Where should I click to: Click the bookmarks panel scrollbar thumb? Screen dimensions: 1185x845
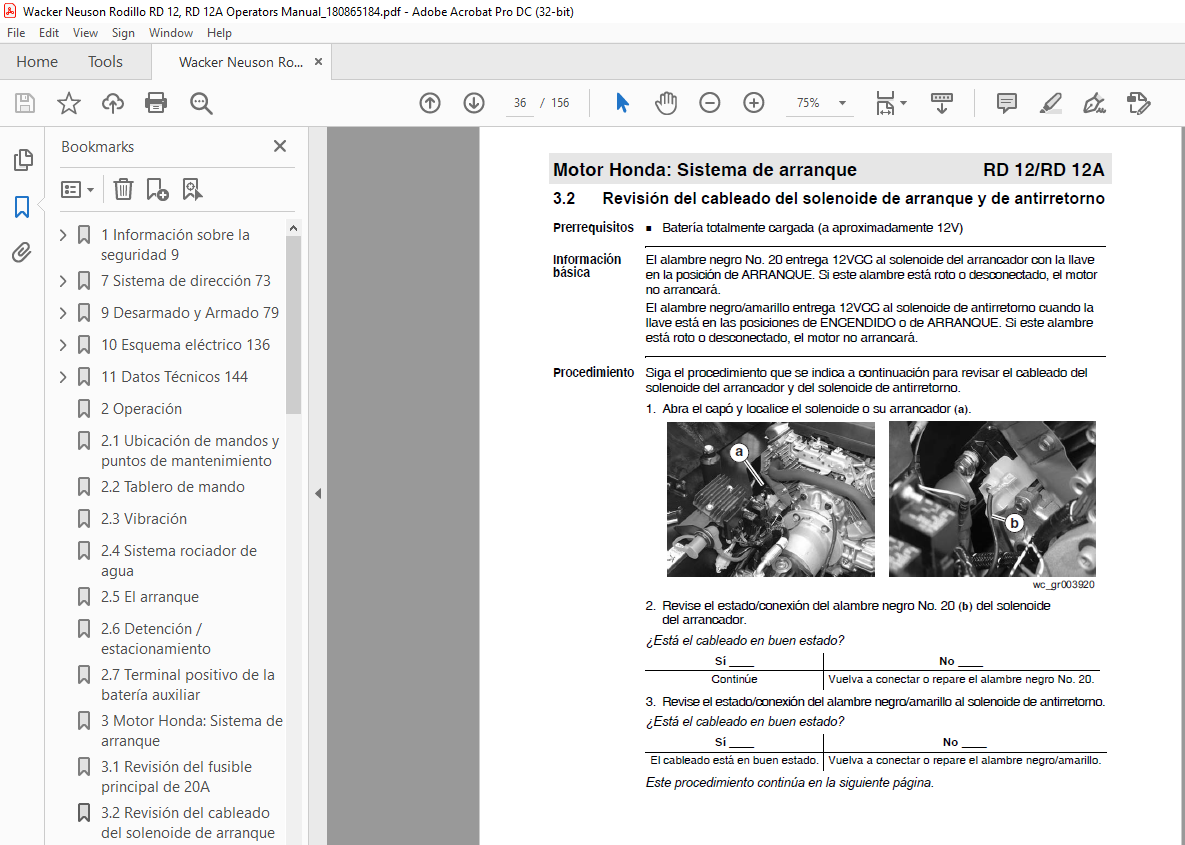point(293,325)
